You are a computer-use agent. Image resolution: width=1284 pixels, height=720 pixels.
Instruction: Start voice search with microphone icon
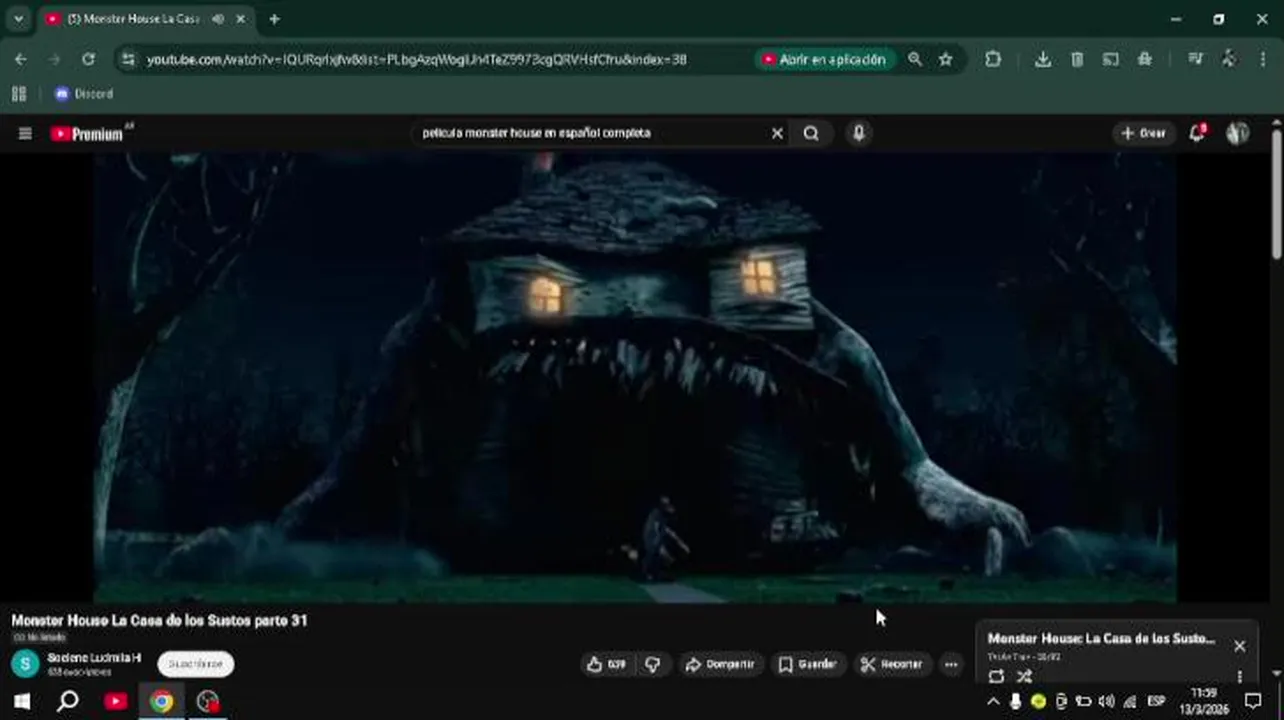click(x=859, y=133)
